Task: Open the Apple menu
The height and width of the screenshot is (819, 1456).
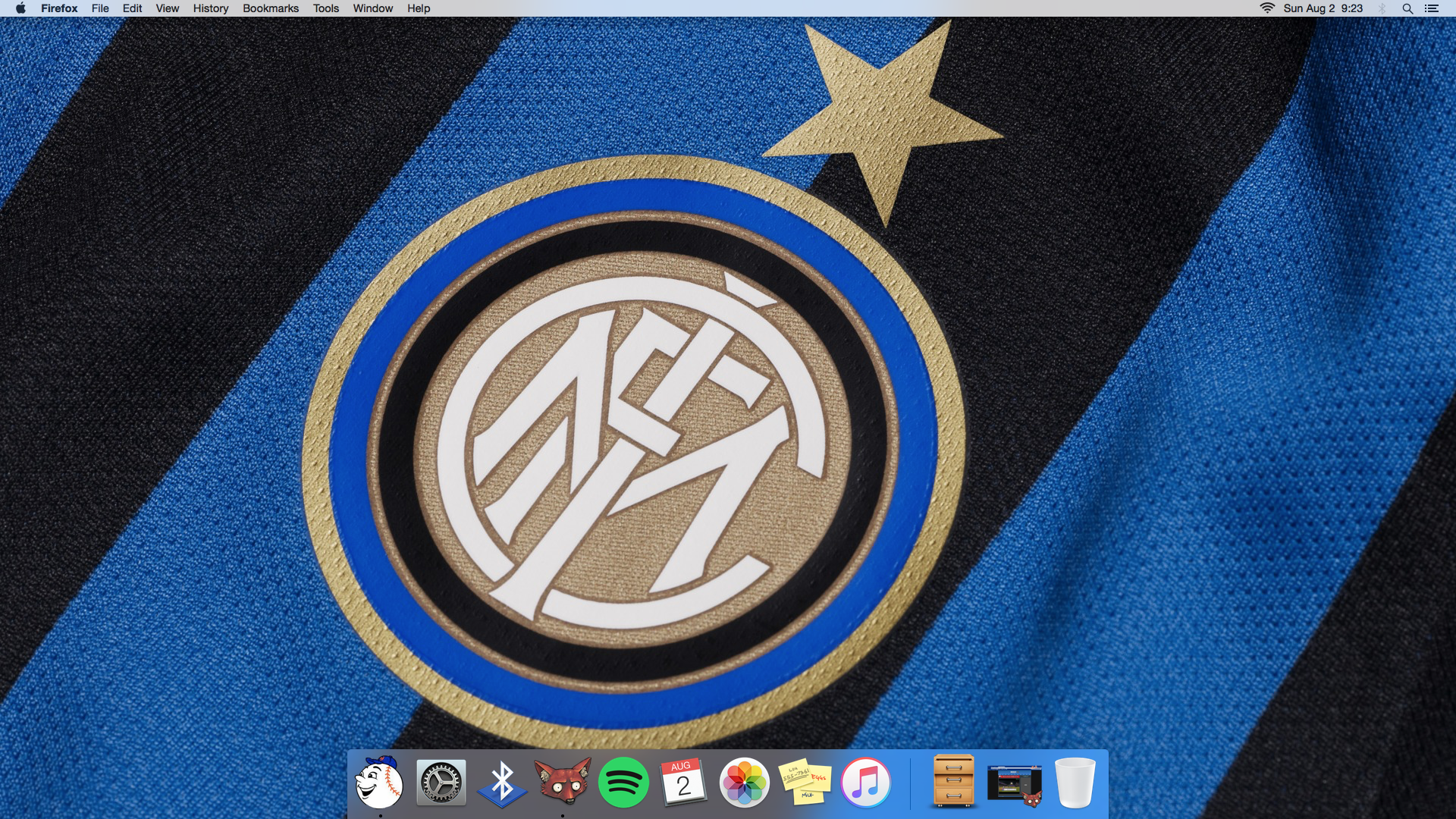Action: pos(20,8)
